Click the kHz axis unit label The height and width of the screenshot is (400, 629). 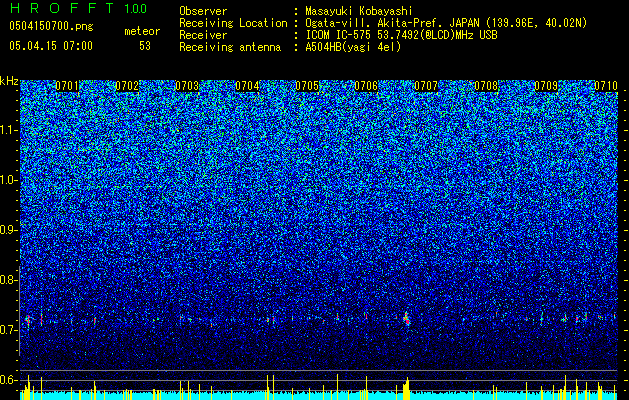[9, 81]
